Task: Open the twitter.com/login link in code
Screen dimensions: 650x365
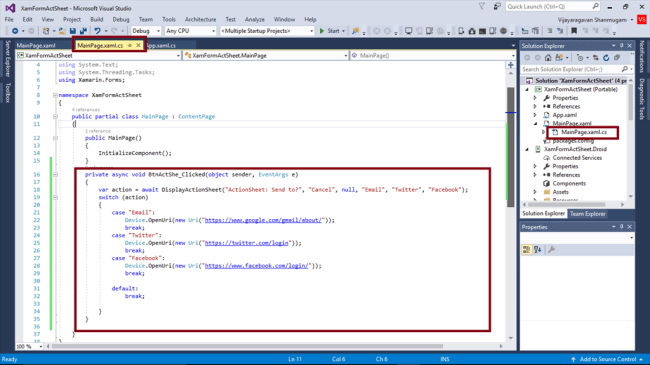Action: (x=246, y=243)
